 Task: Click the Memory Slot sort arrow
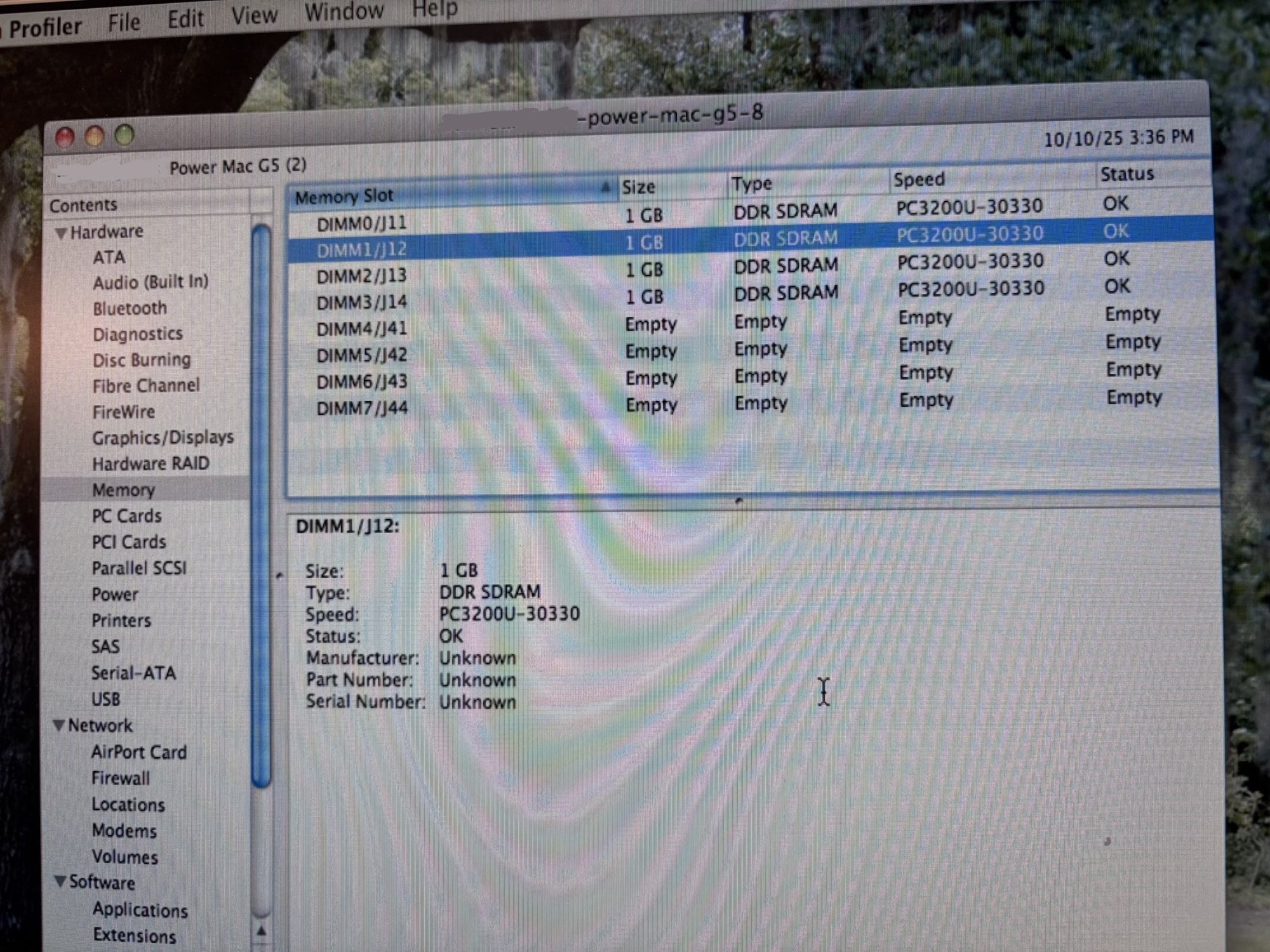(605, 187)
